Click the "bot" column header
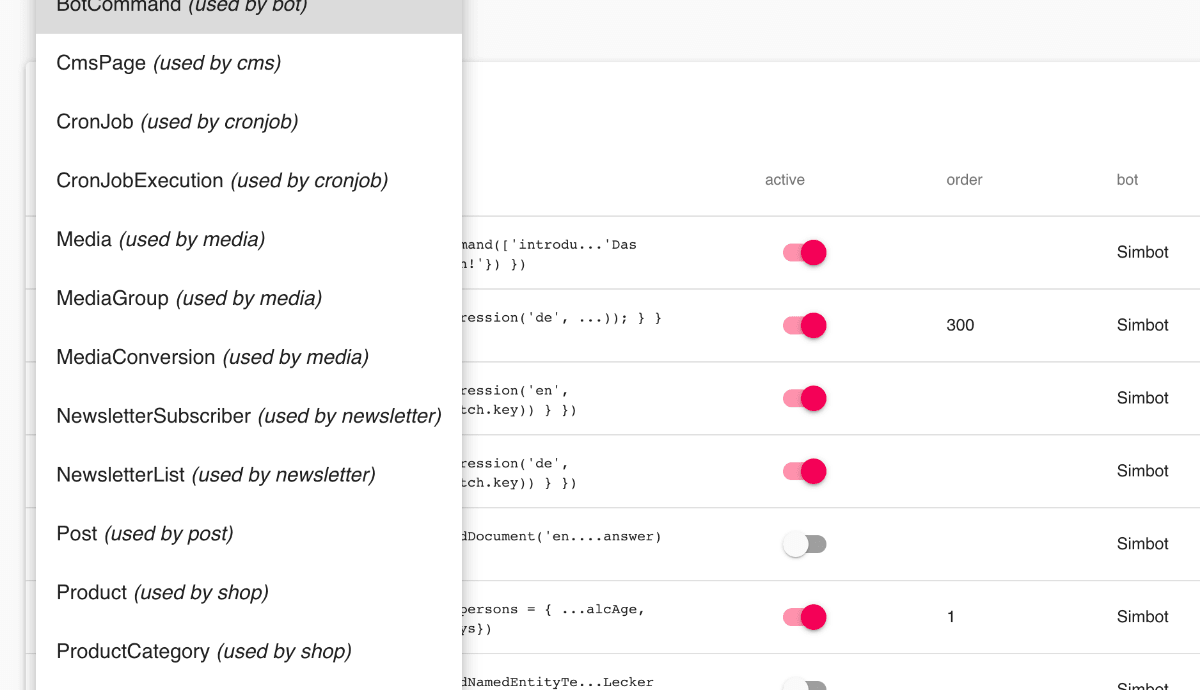 (1127, 180)
